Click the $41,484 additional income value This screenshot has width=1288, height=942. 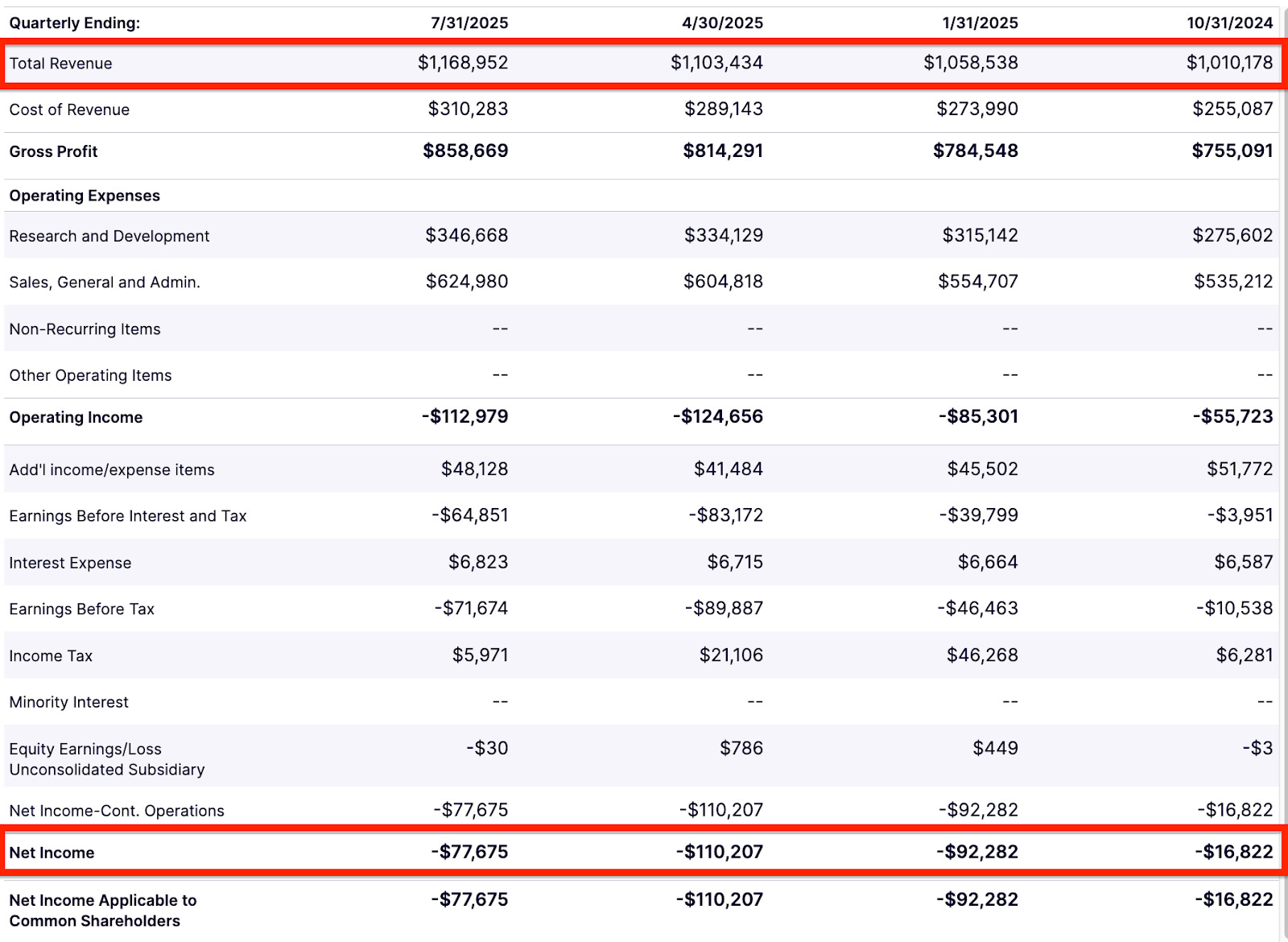[x=729, y=469]
